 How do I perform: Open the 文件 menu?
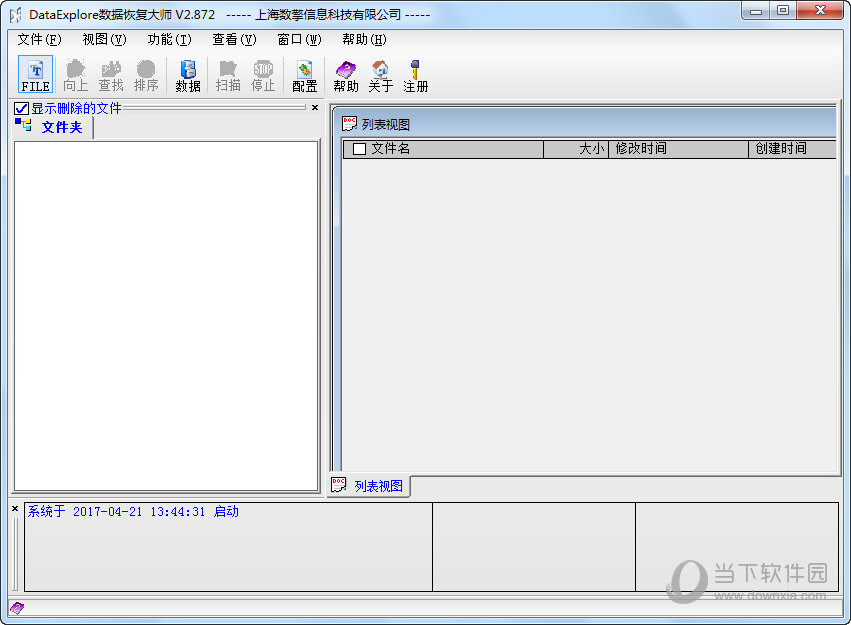33,40
